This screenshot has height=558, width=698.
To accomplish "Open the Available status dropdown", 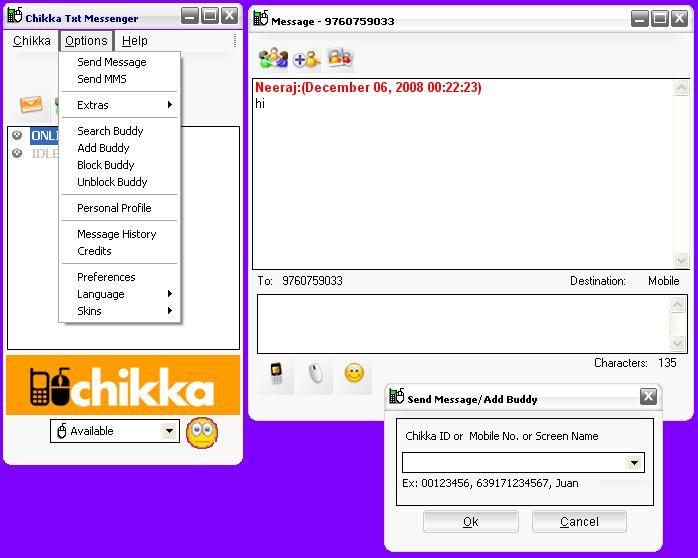I will coord(169,432).
